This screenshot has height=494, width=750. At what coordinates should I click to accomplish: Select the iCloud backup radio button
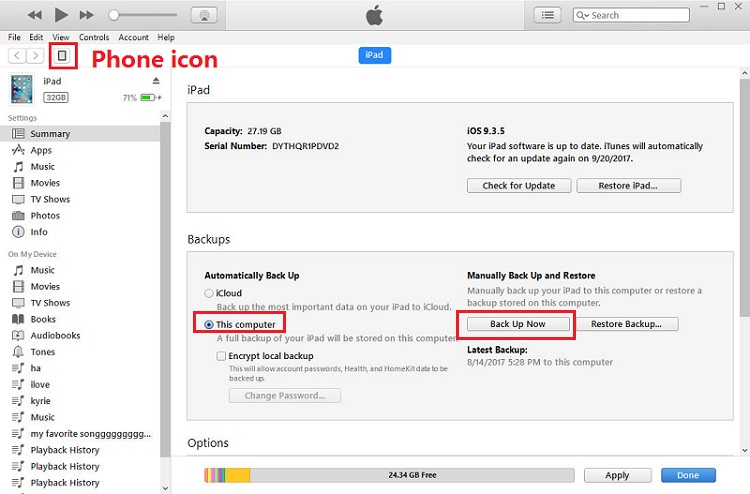pos(209,293)
